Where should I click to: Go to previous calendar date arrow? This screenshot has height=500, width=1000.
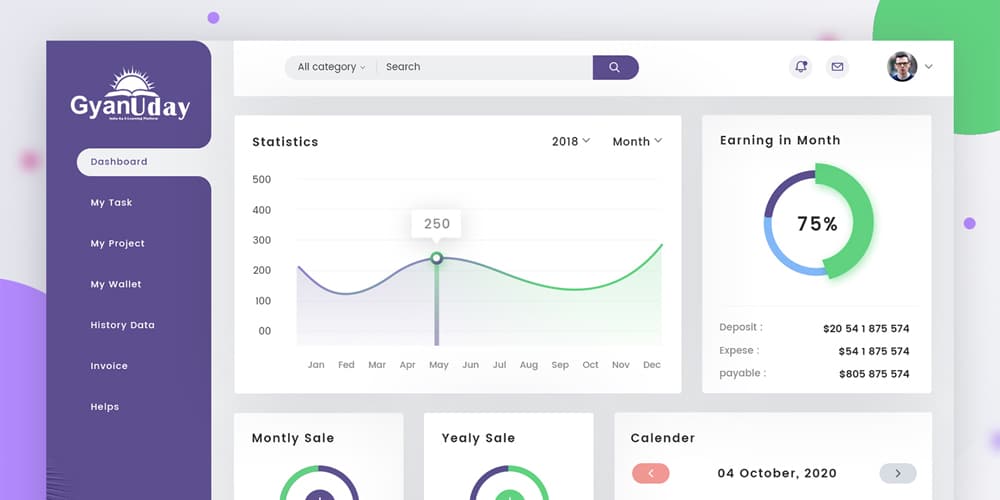tap(651, 473)
